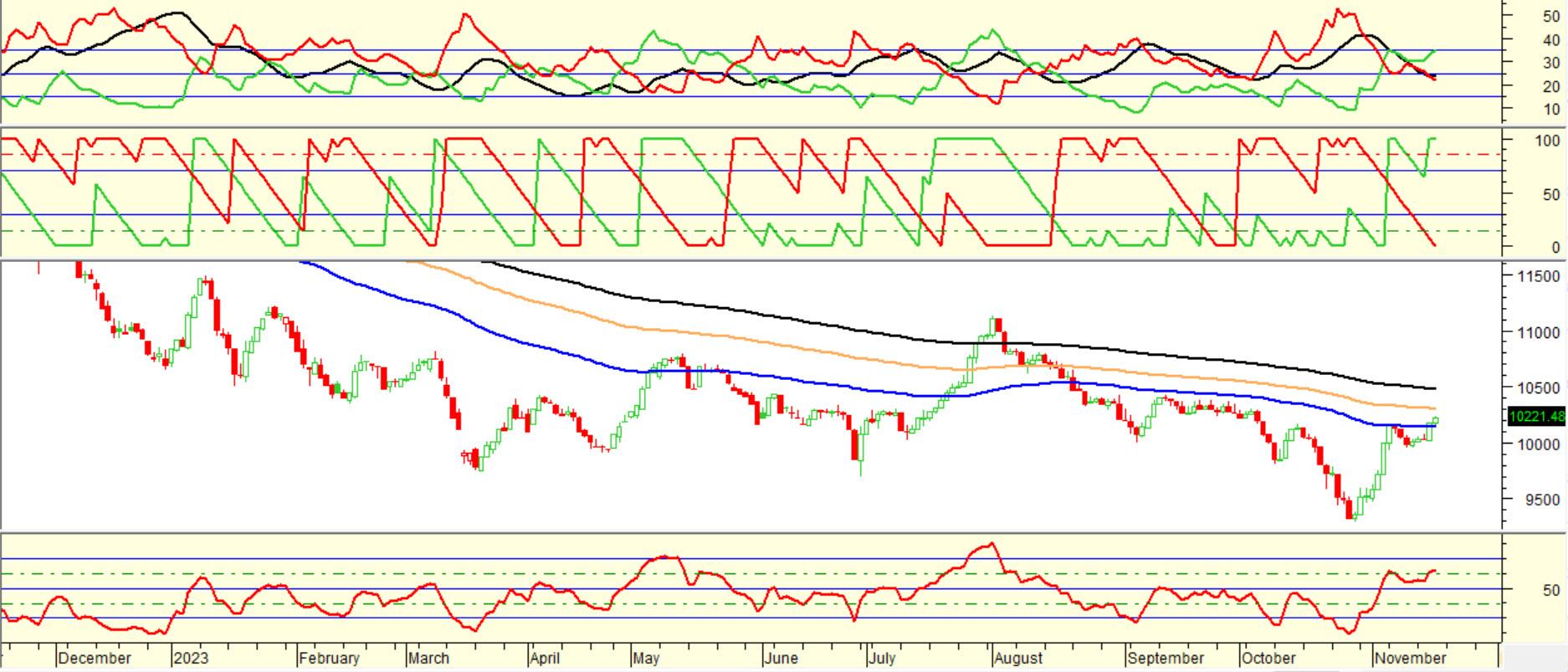Select the 10000 price scale label
This screenshot has height=672, width=1568.
coord(1539,444)
